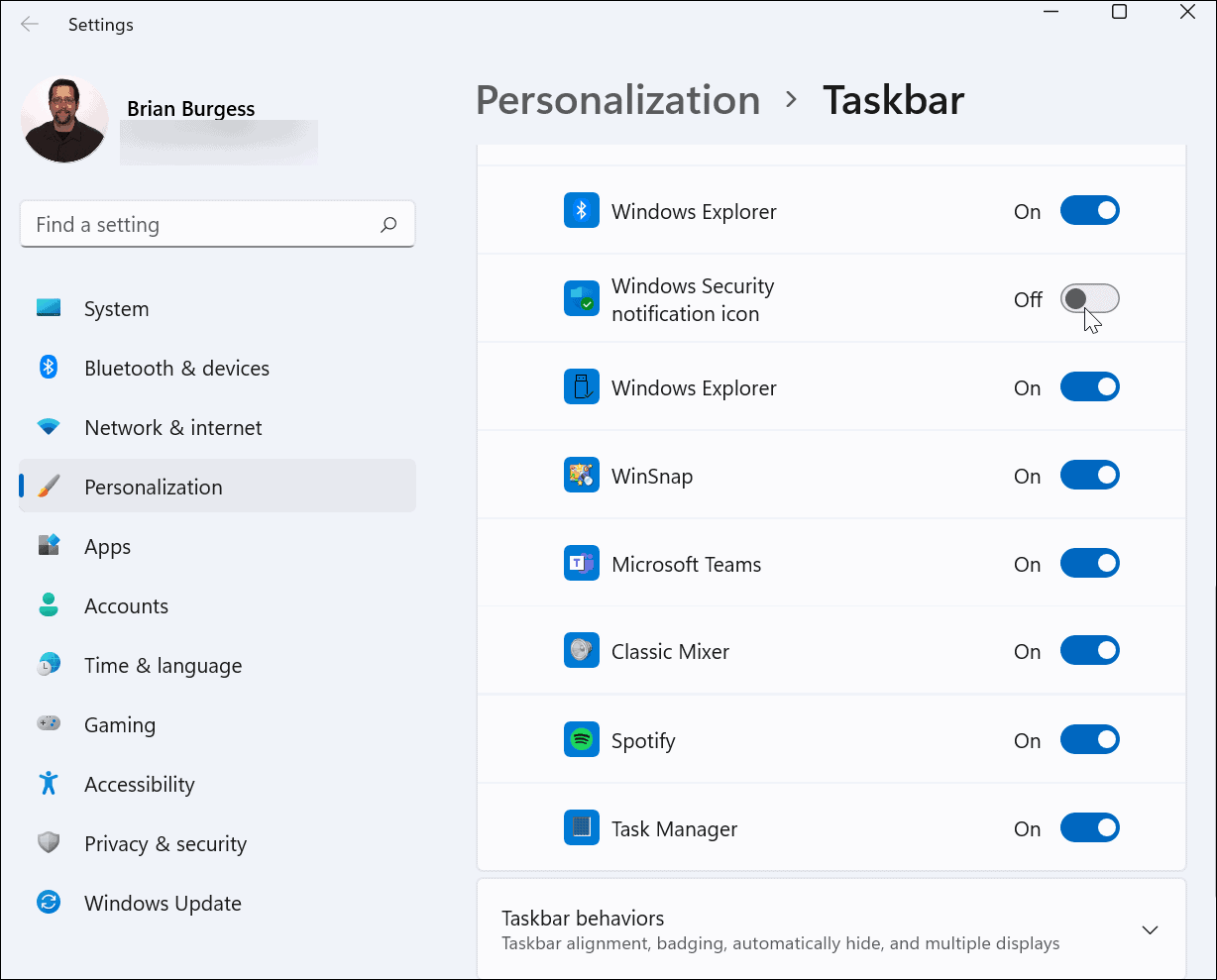The width and height of the screenshot is (1217, 980).
Task: Click the Spotify icon in the taskbar list
Action: click(582, 739)
